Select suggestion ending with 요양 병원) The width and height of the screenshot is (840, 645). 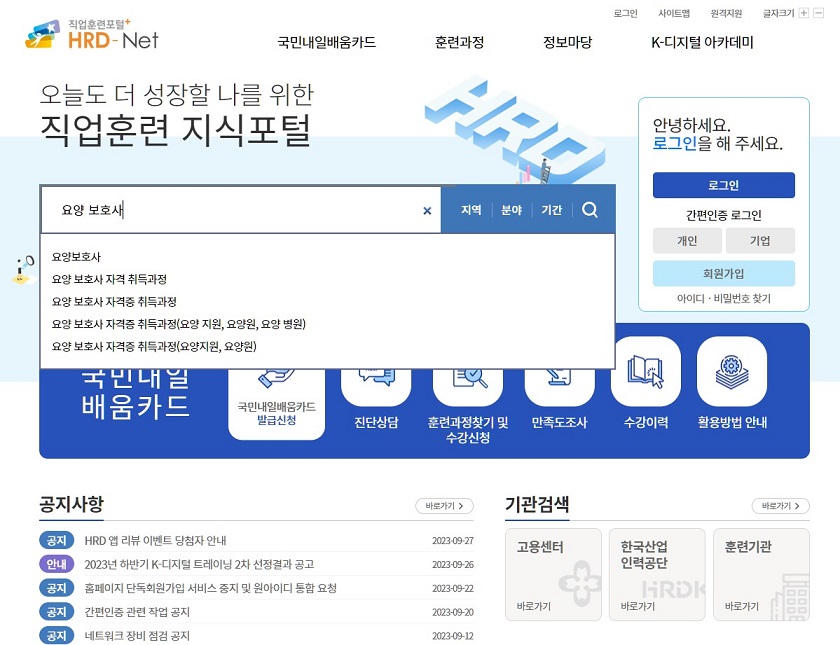click(178, 324)
